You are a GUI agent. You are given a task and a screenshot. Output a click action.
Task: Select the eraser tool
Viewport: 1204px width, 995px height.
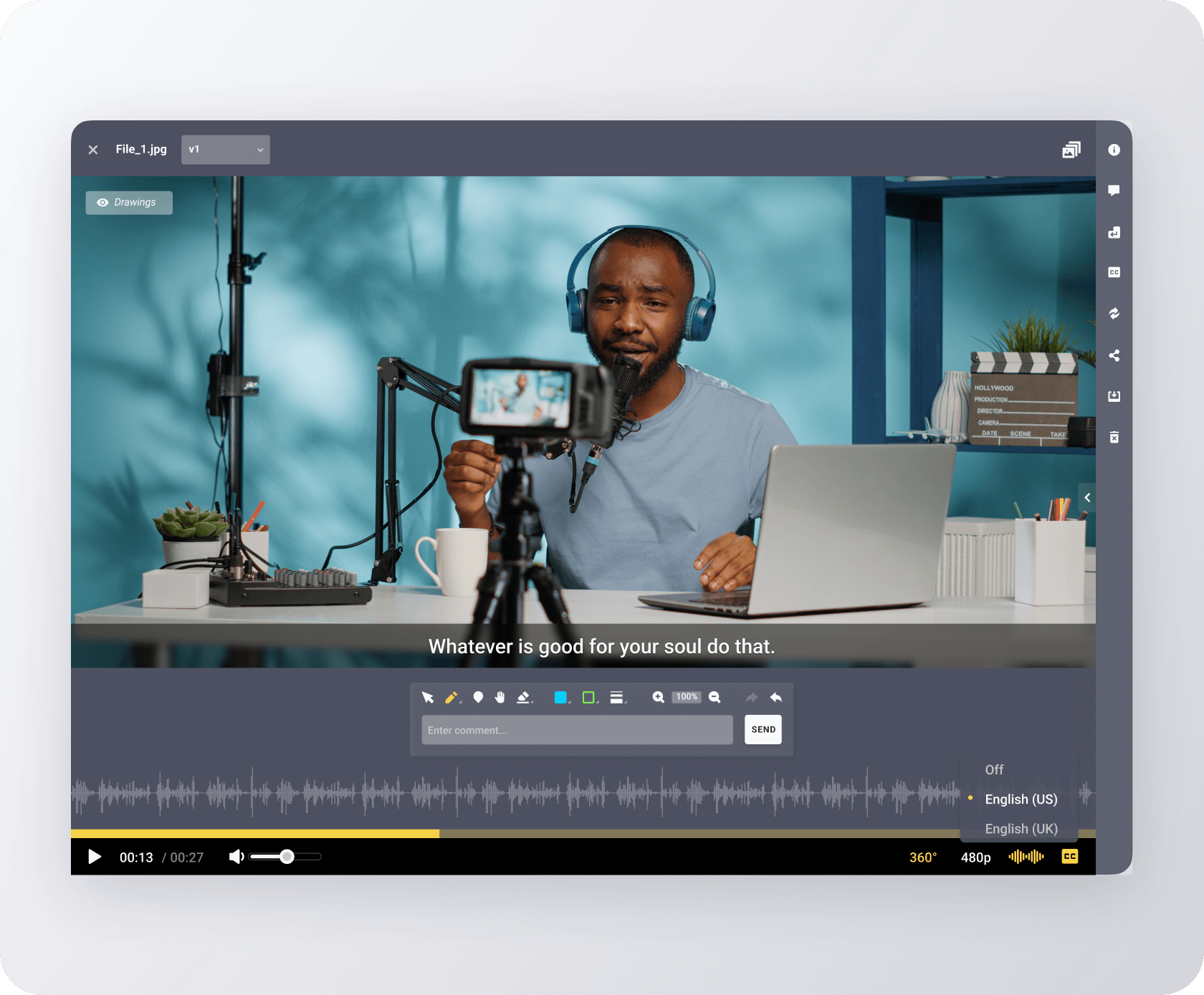pyautogui.click(x=524, y=697)
